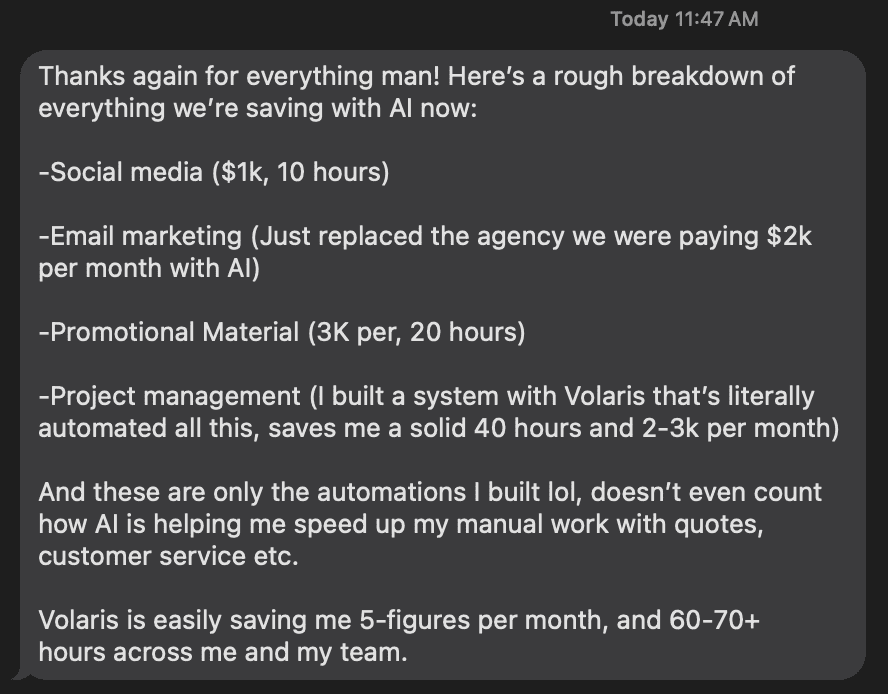Click the Social media ($1k, 10 hours) line
The width and height of the screenshot is (888, 694).
click(x=214, y=172)
